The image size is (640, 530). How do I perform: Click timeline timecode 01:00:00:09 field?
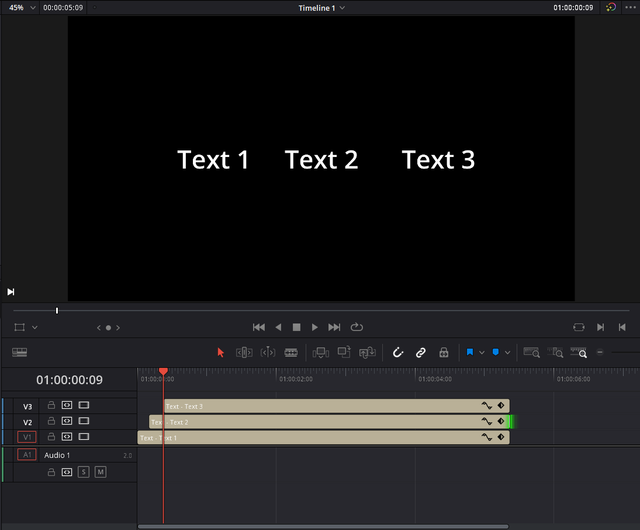pos(69,380)
